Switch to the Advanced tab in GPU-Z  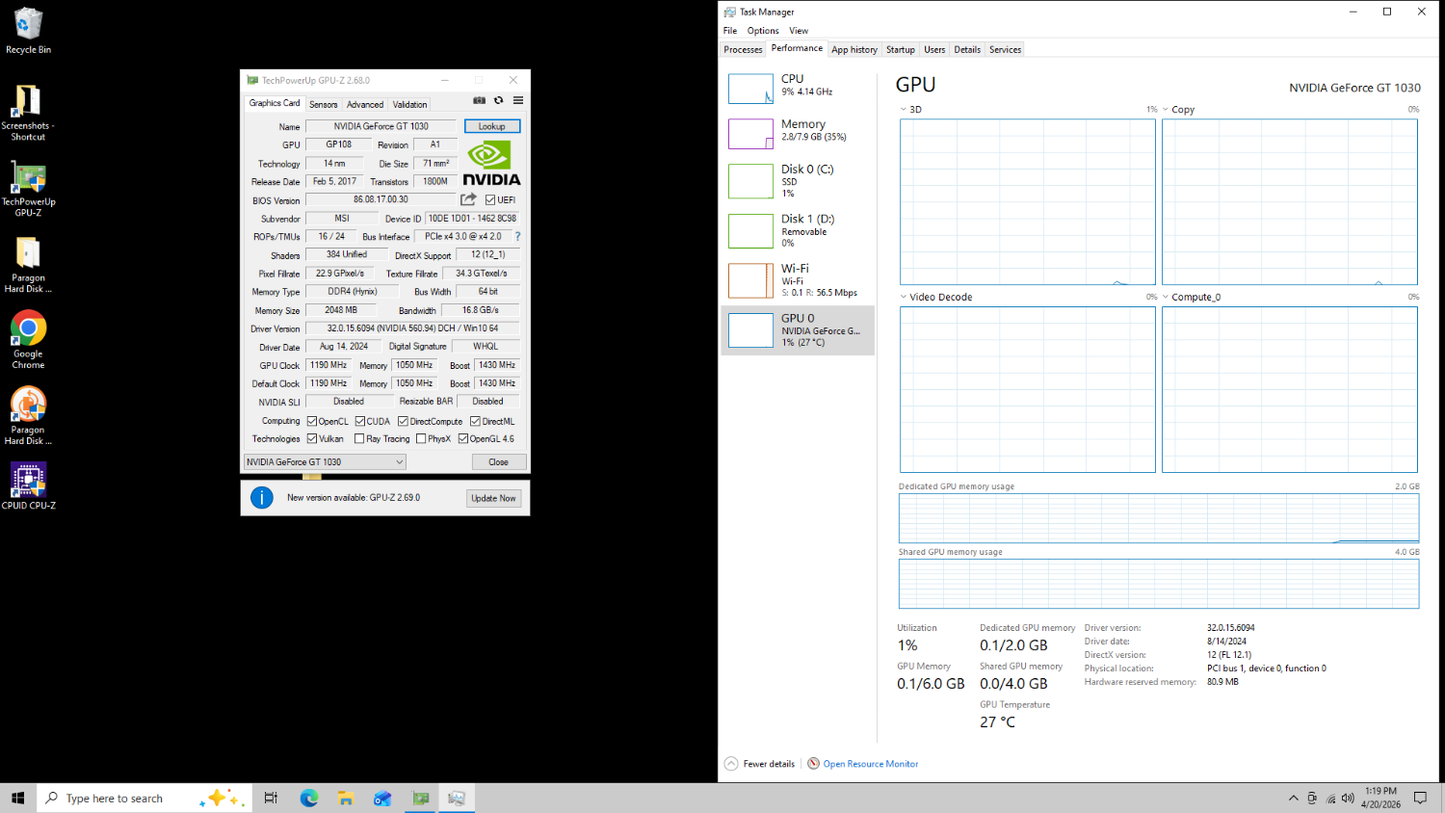[x=365, y=104]
